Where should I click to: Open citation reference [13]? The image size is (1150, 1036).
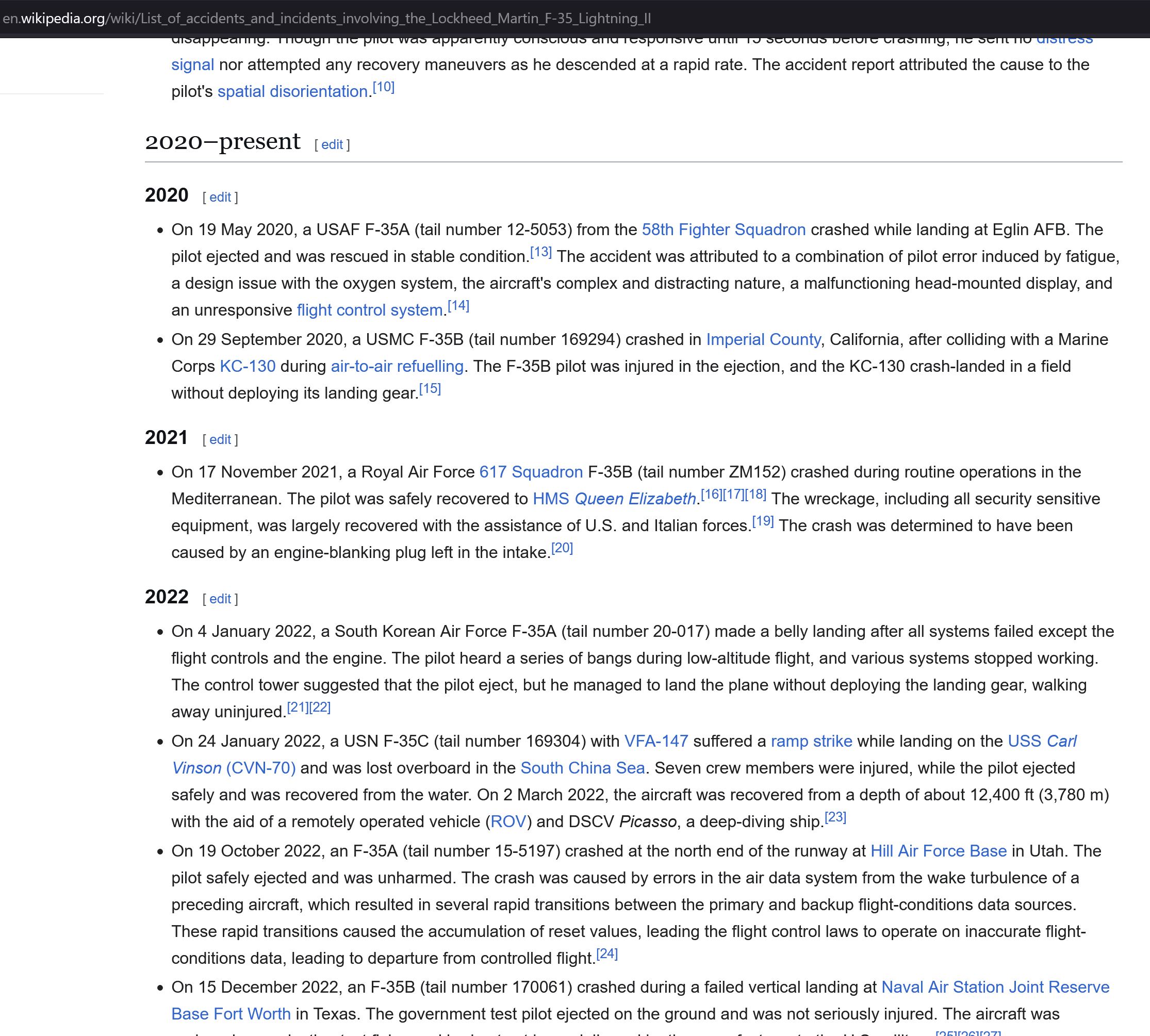click(541, 252)
